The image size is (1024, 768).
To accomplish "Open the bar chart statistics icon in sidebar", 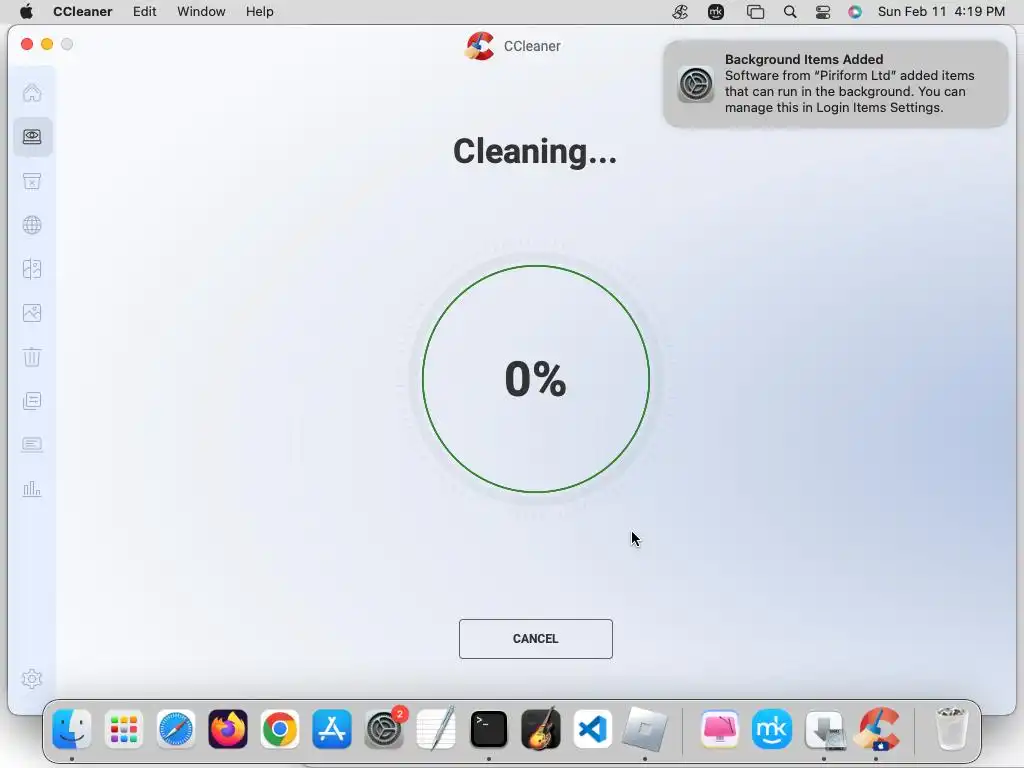I will click(x=32, y=488).
